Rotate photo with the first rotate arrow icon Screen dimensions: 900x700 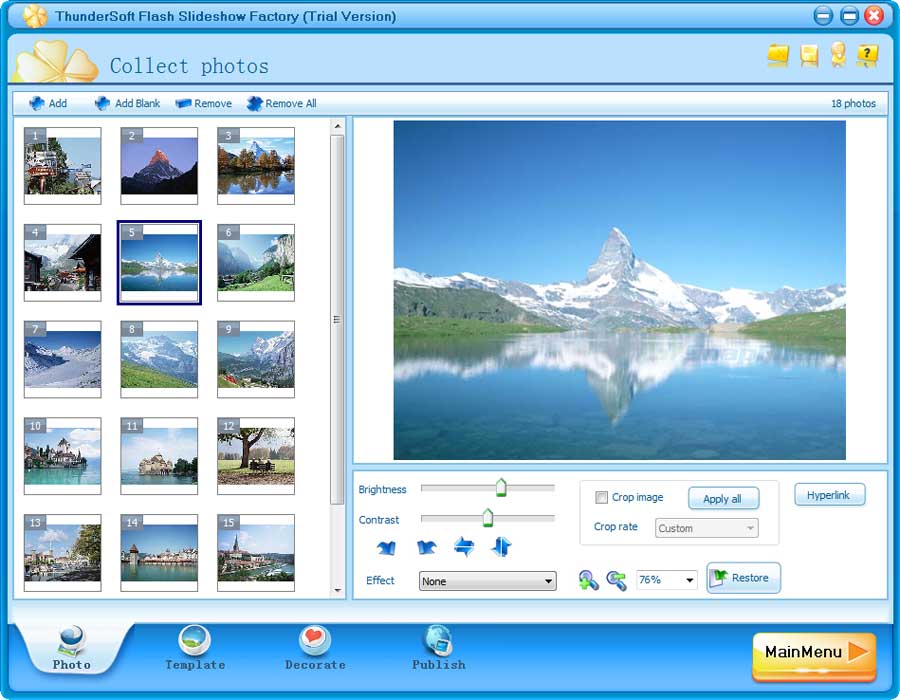tap(386, 547)
